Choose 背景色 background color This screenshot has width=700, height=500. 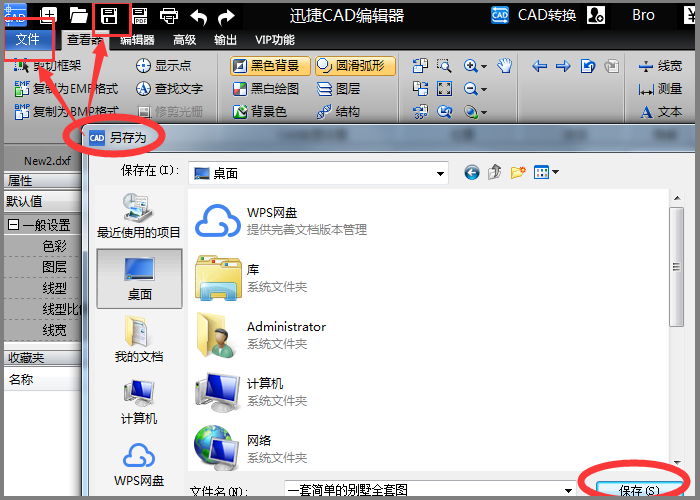click(x=260, y=112)
